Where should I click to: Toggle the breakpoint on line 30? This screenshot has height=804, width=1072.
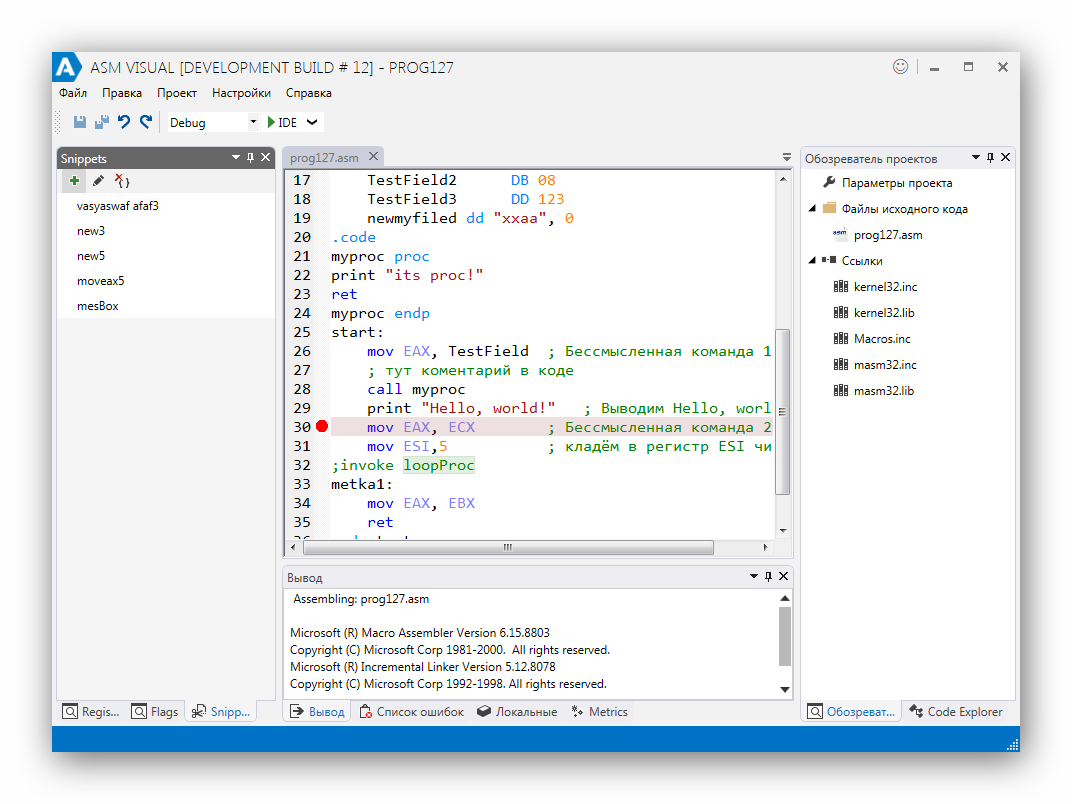[x=322, y=427]
